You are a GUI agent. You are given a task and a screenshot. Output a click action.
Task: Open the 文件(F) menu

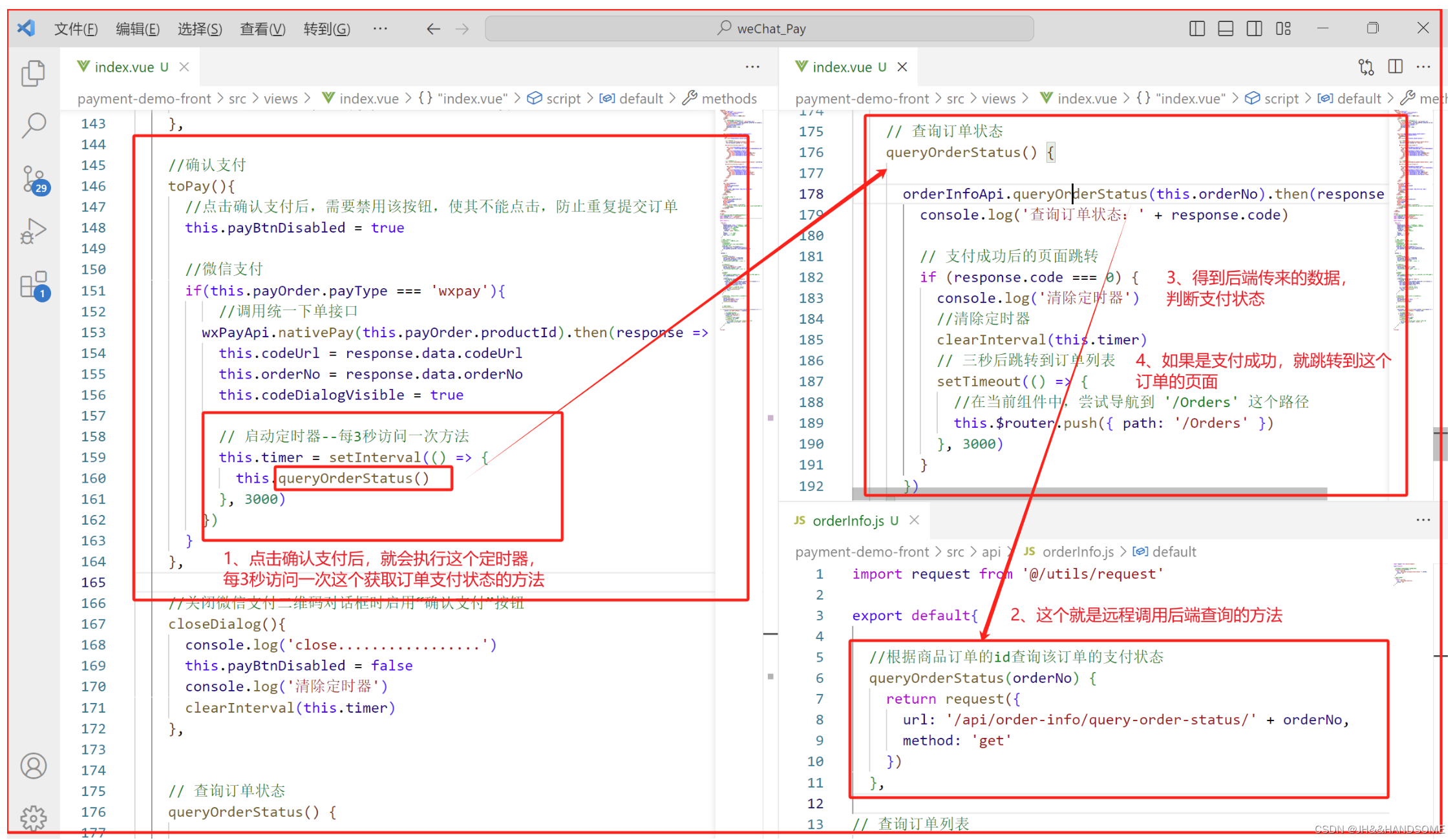(x=76, y=29)
